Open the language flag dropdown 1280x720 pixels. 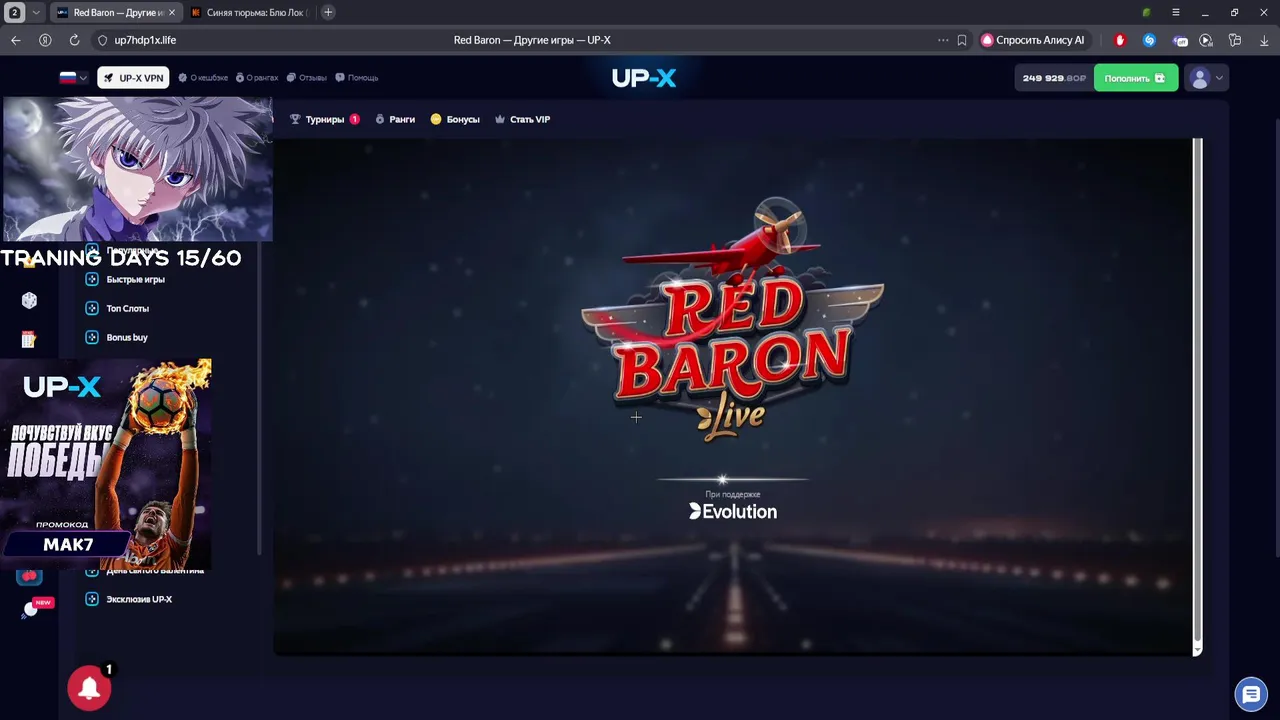click(x=73, y=78)
